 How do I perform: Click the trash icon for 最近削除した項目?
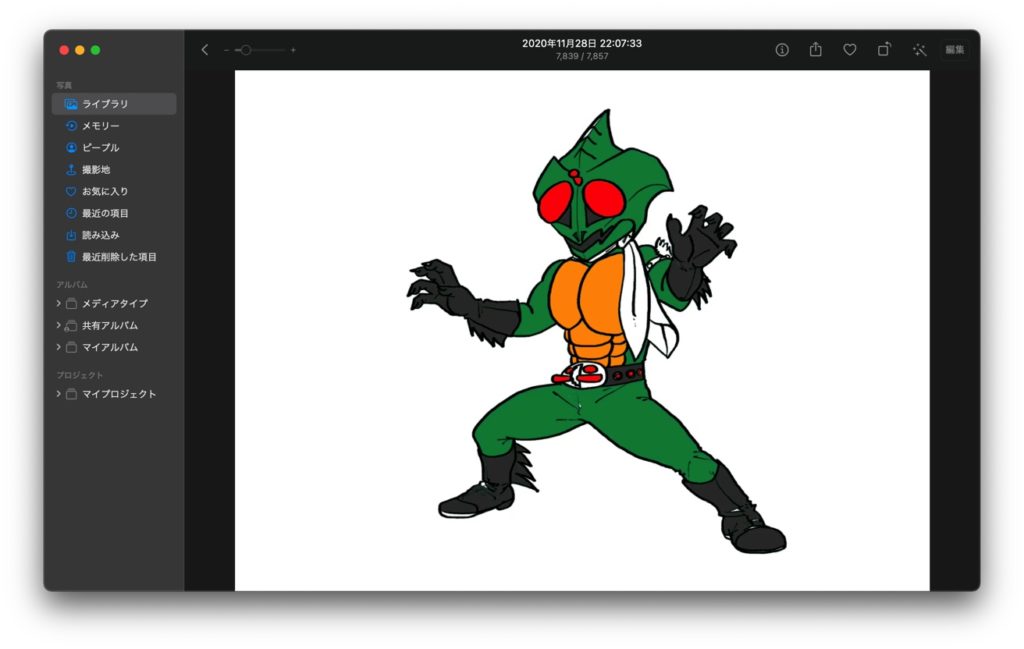point(71,257)
